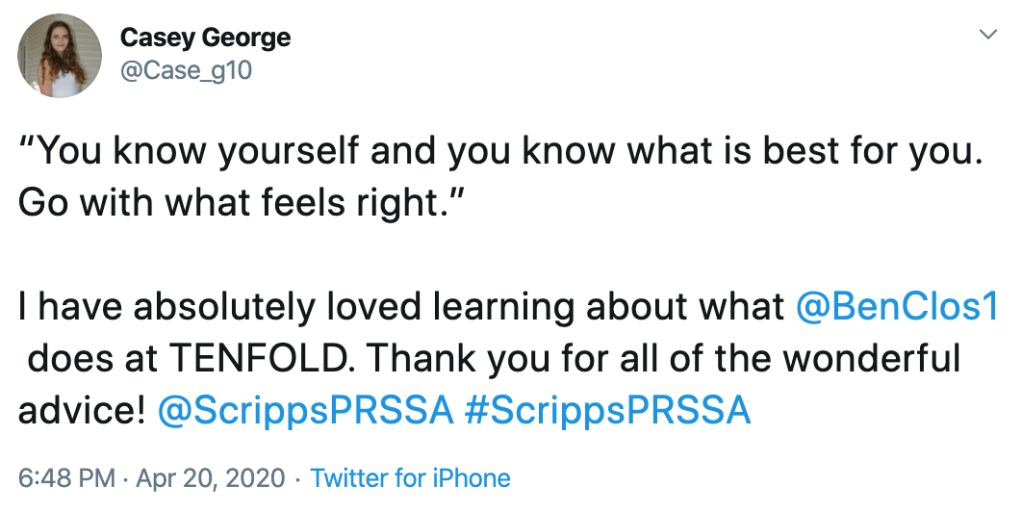
Task: Open the @BenClos1 mention link
Action: click(897, 307)
